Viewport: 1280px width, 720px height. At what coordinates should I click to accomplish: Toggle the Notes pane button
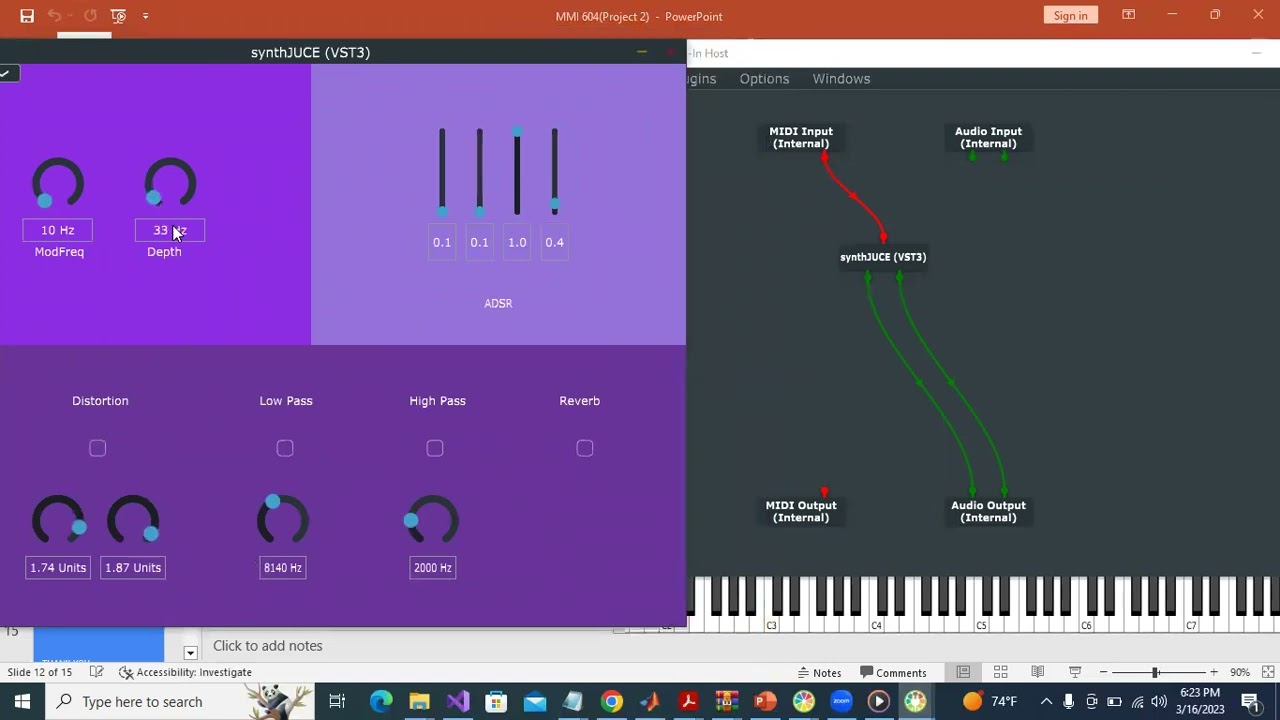819,672
